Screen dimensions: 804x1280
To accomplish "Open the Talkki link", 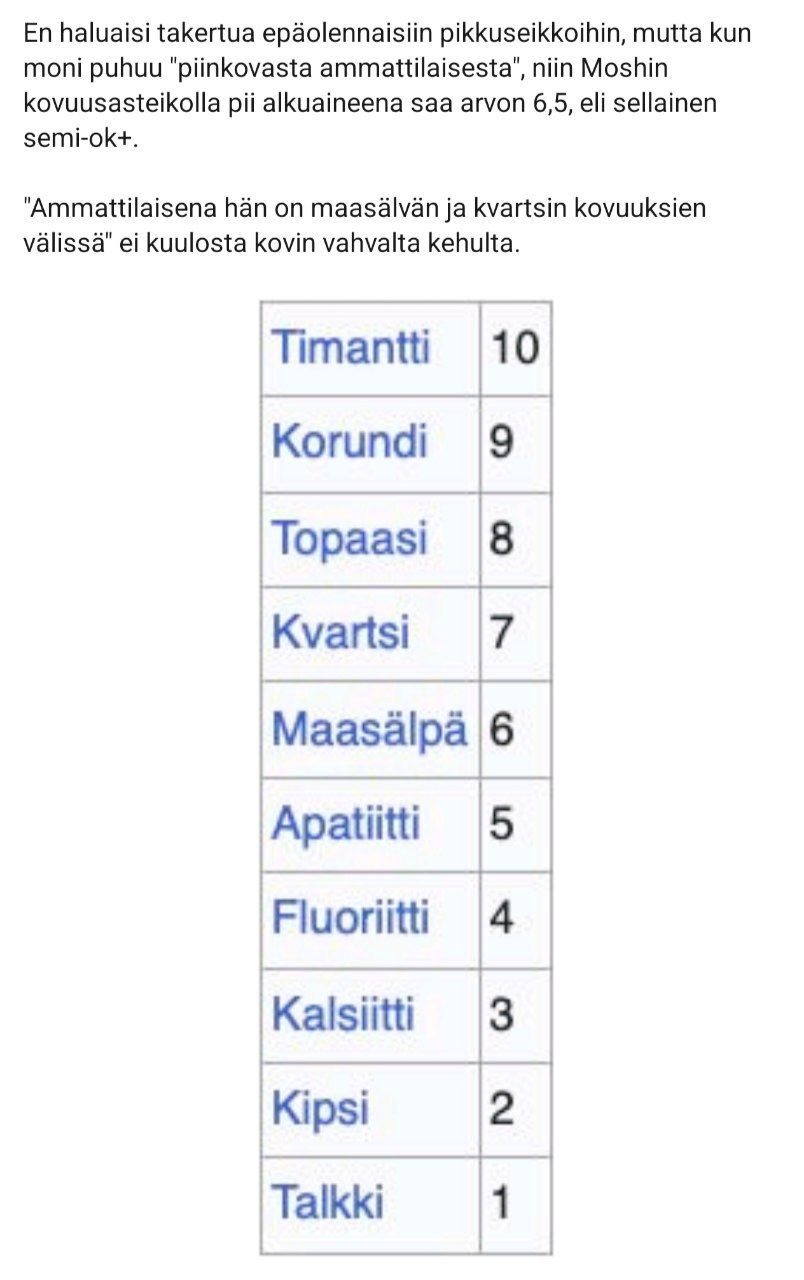I will point(328,1203).
